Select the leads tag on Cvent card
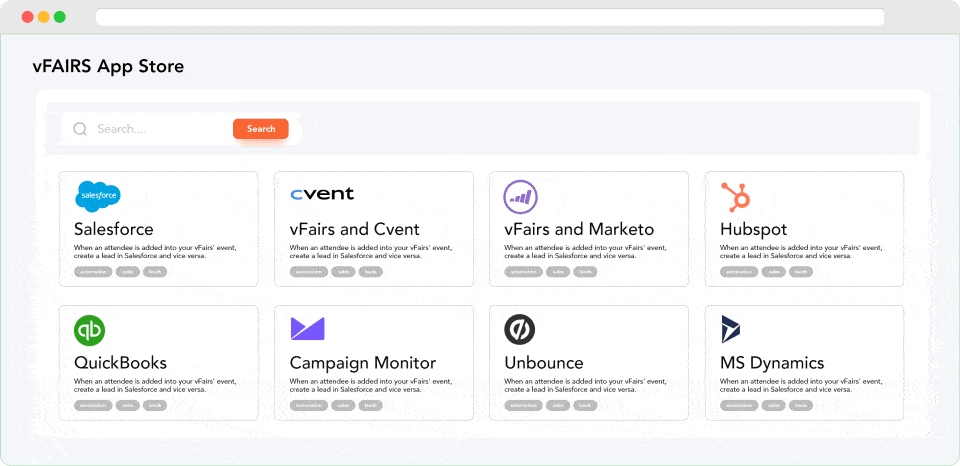Screen dimensions: 960x466 click(x=370, y=272)
